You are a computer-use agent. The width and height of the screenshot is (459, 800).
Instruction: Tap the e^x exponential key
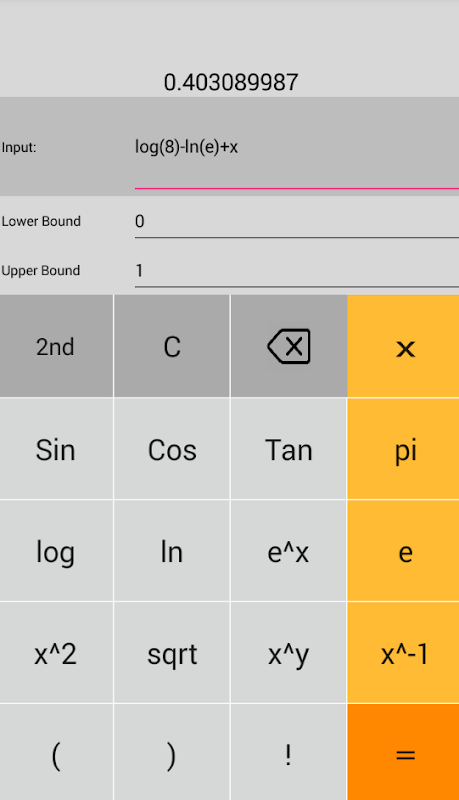point(289,551)
